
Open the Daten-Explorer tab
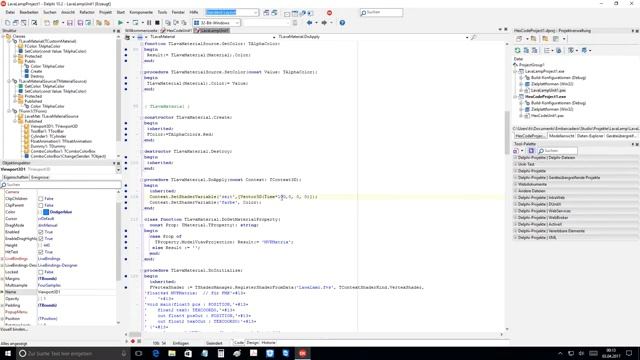click(590, 136)
